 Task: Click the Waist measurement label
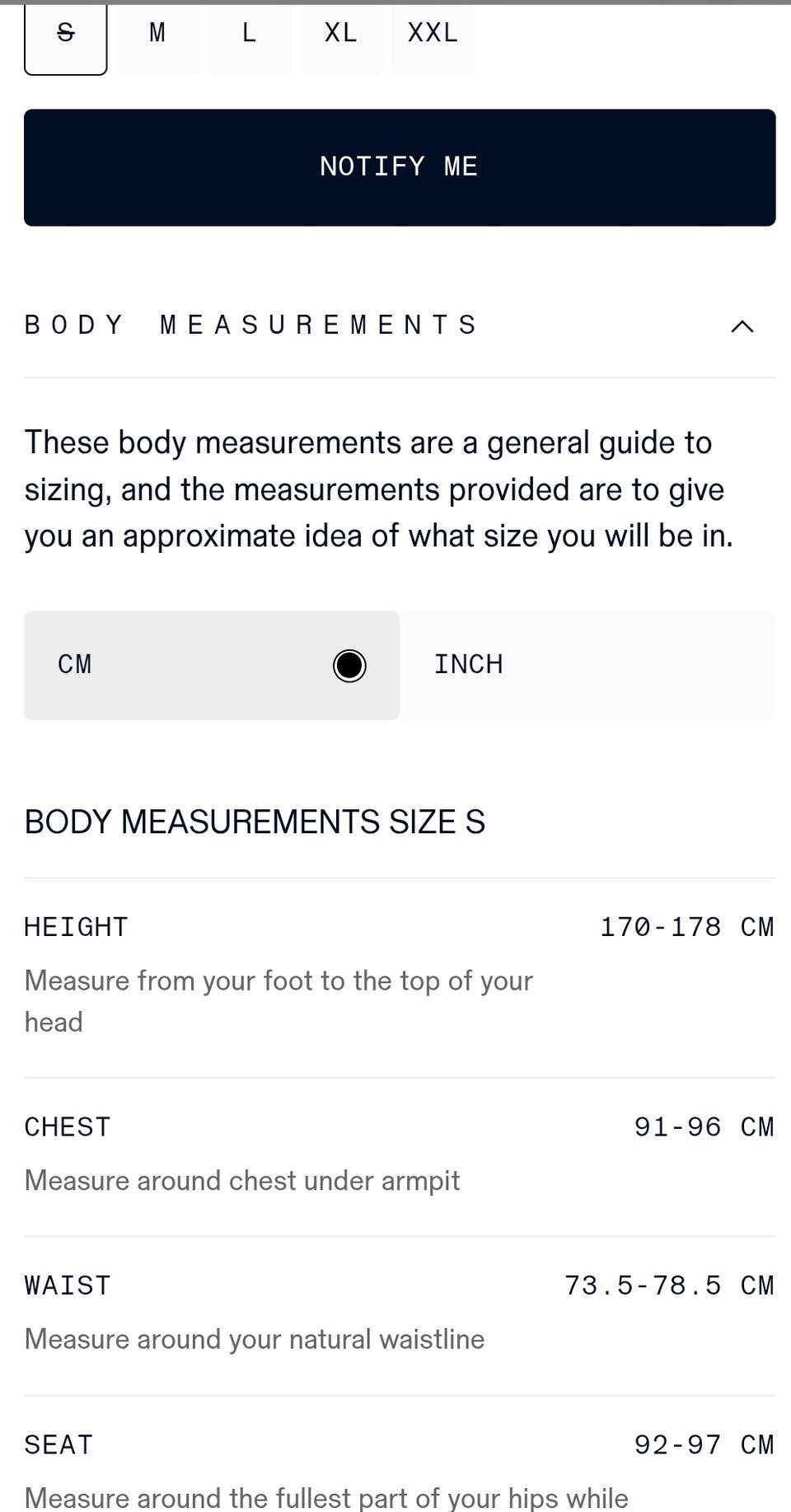click(x=68, y=1285)
